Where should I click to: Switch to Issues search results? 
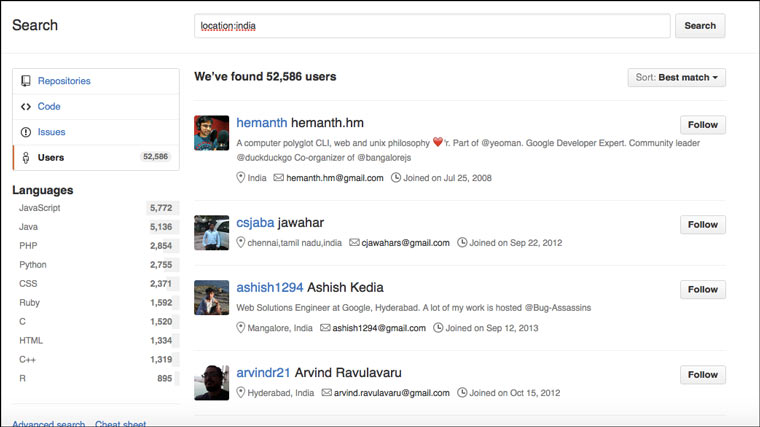(96, 132)
